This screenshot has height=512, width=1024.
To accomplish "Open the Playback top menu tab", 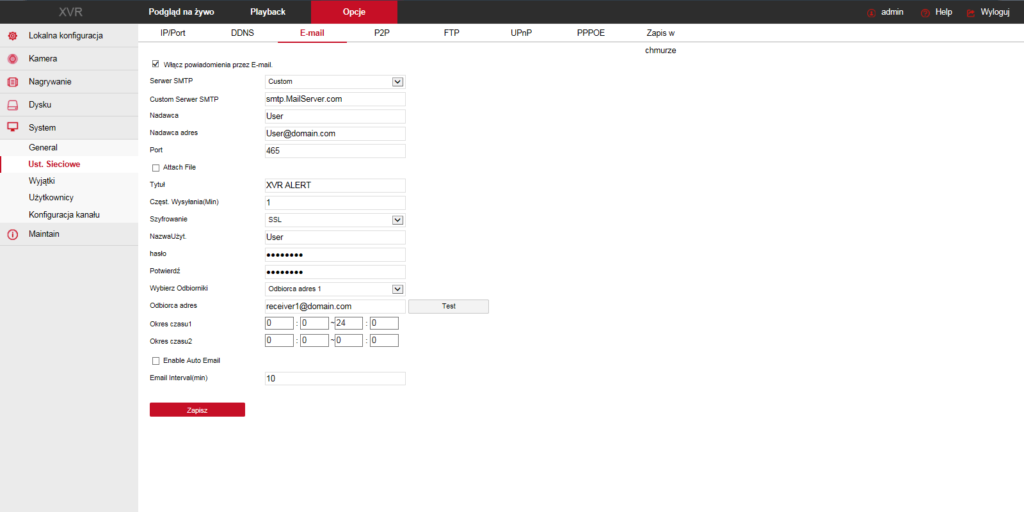I will pyautogui.click(x=267, y=12).
